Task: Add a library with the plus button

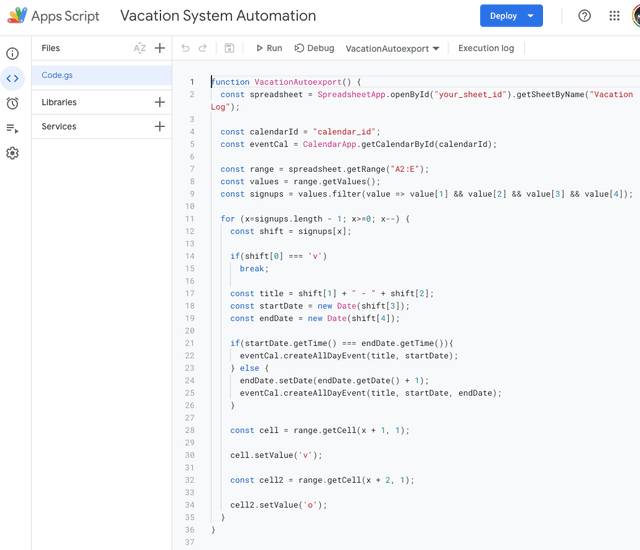Action: coord(160,102)
